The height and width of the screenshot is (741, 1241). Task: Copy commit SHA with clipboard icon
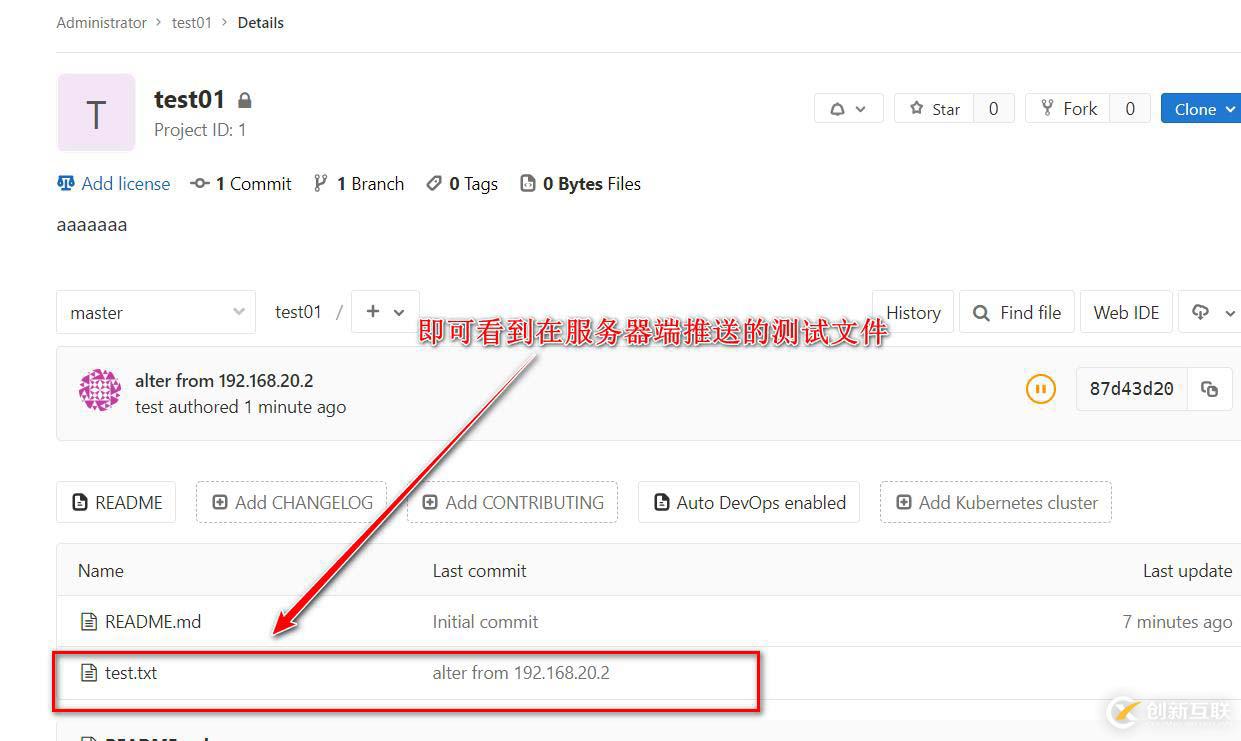[x=1209, y=389]
